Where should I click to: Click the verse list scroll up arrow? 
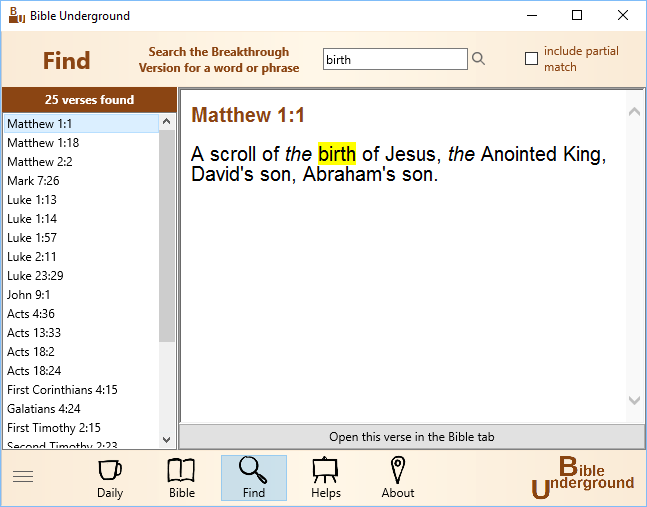coord(167,121)
